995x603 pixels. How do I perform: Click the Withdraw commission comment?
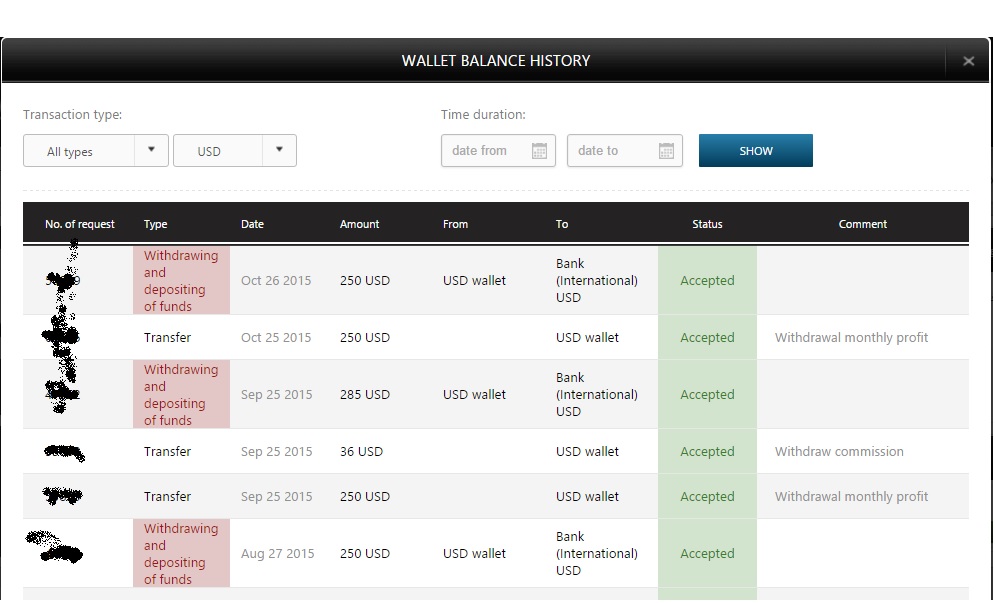[x=839, y=452]
